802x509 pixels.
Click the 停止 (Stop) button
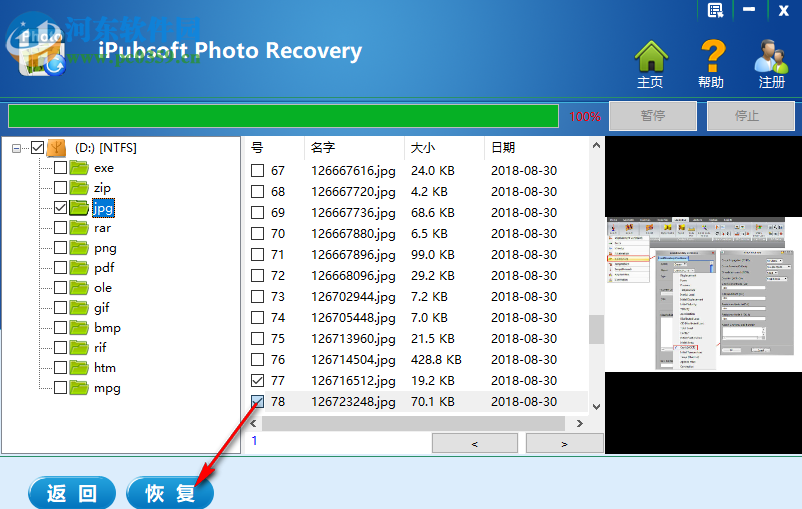point(750,116)
